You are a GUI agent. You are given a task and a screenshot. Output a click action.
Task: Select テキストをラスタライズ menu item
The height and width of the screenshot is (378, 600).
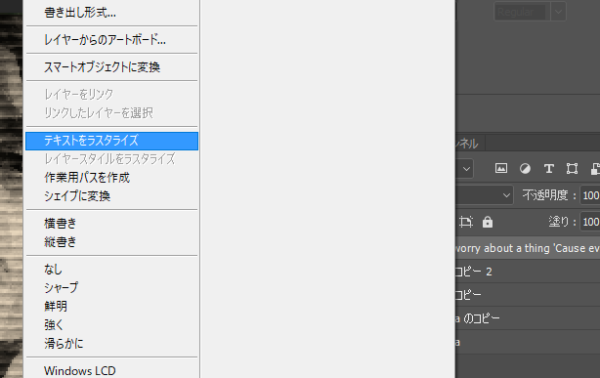112,141
